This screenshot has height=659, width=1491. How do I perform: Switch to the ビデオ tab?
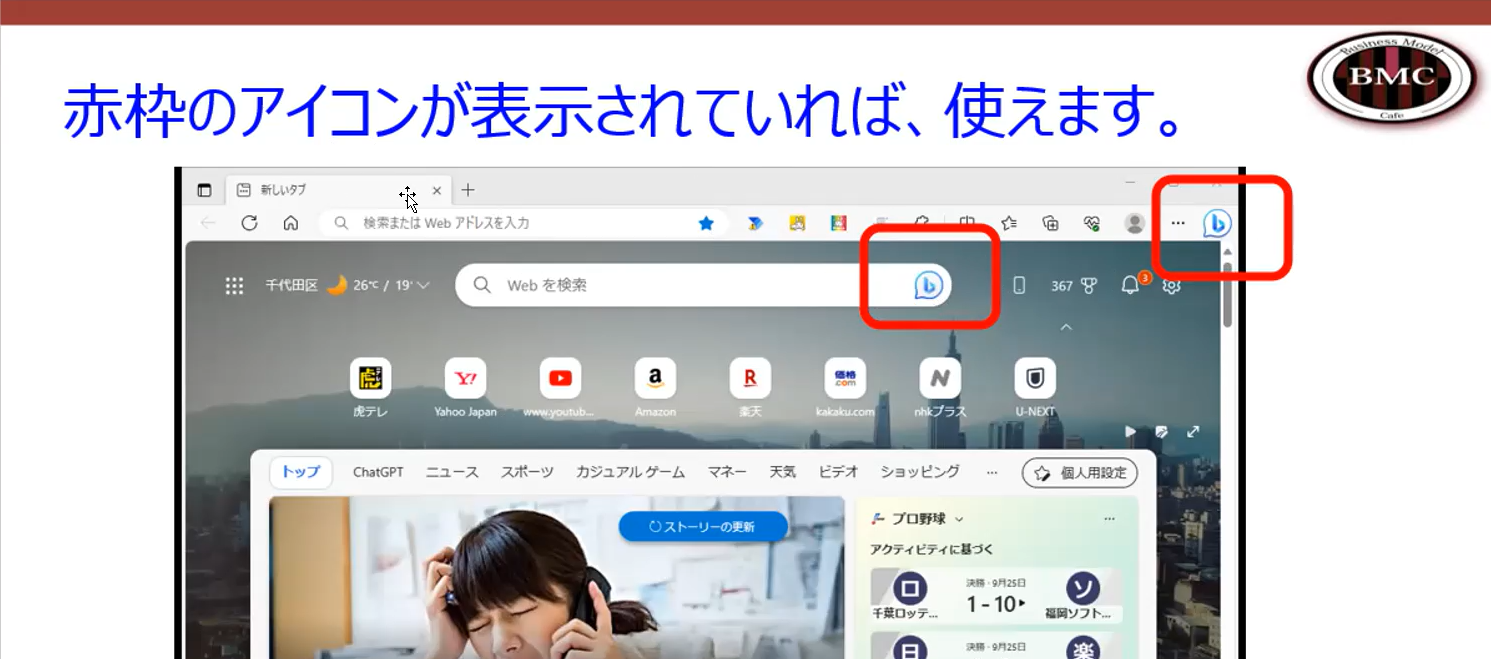click(838, 473)
